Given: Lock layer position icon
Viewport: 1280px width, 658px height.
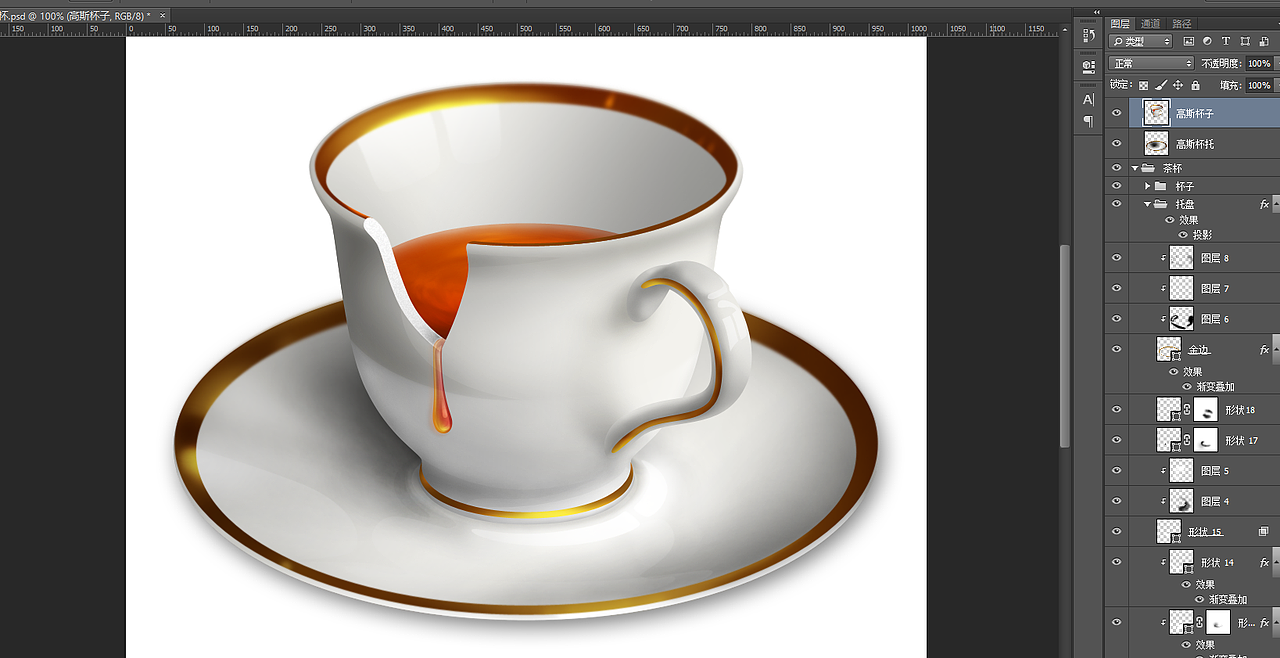Looking at the screenshot, I should [1178, 86].
